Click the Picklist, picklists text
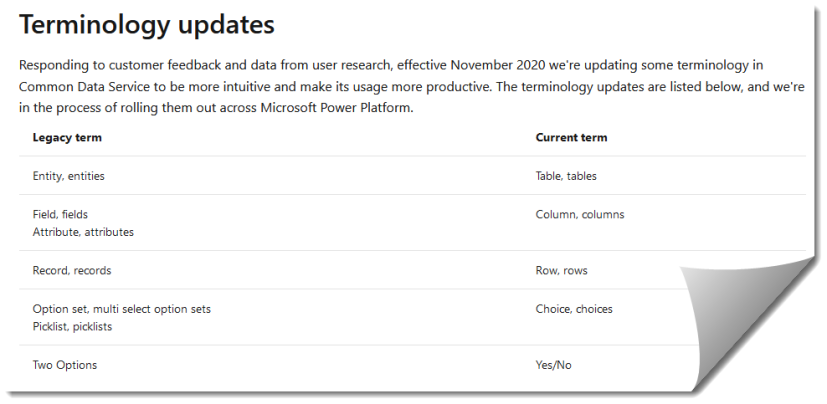 click(x=72, y=326)
